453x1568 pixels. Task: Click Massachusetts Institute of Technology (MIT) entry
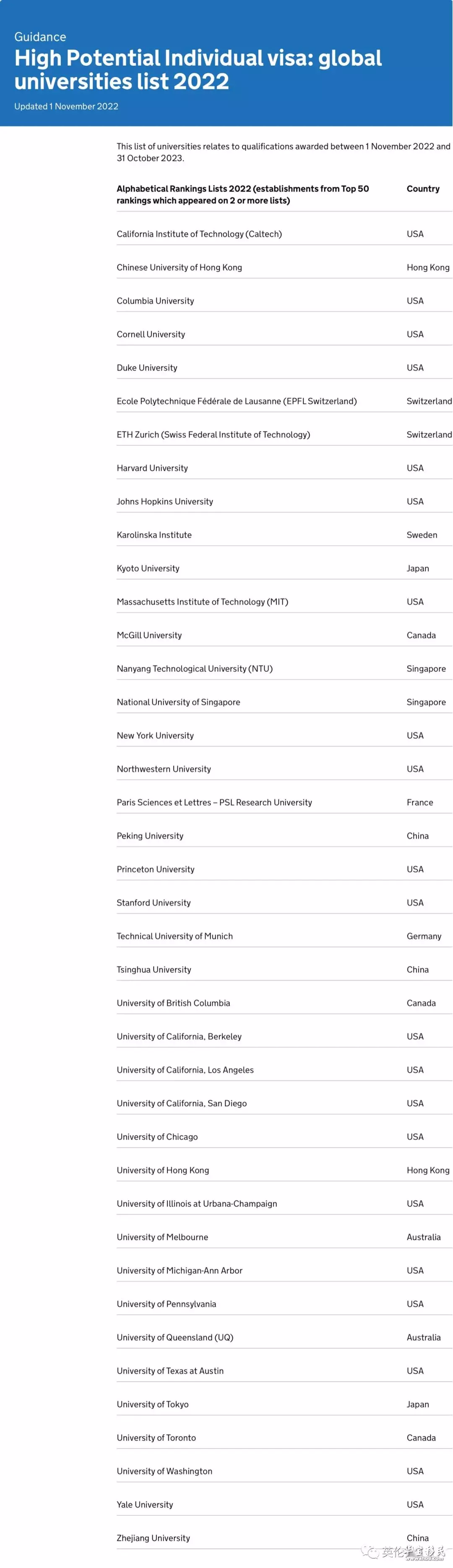tap(202, 601)
